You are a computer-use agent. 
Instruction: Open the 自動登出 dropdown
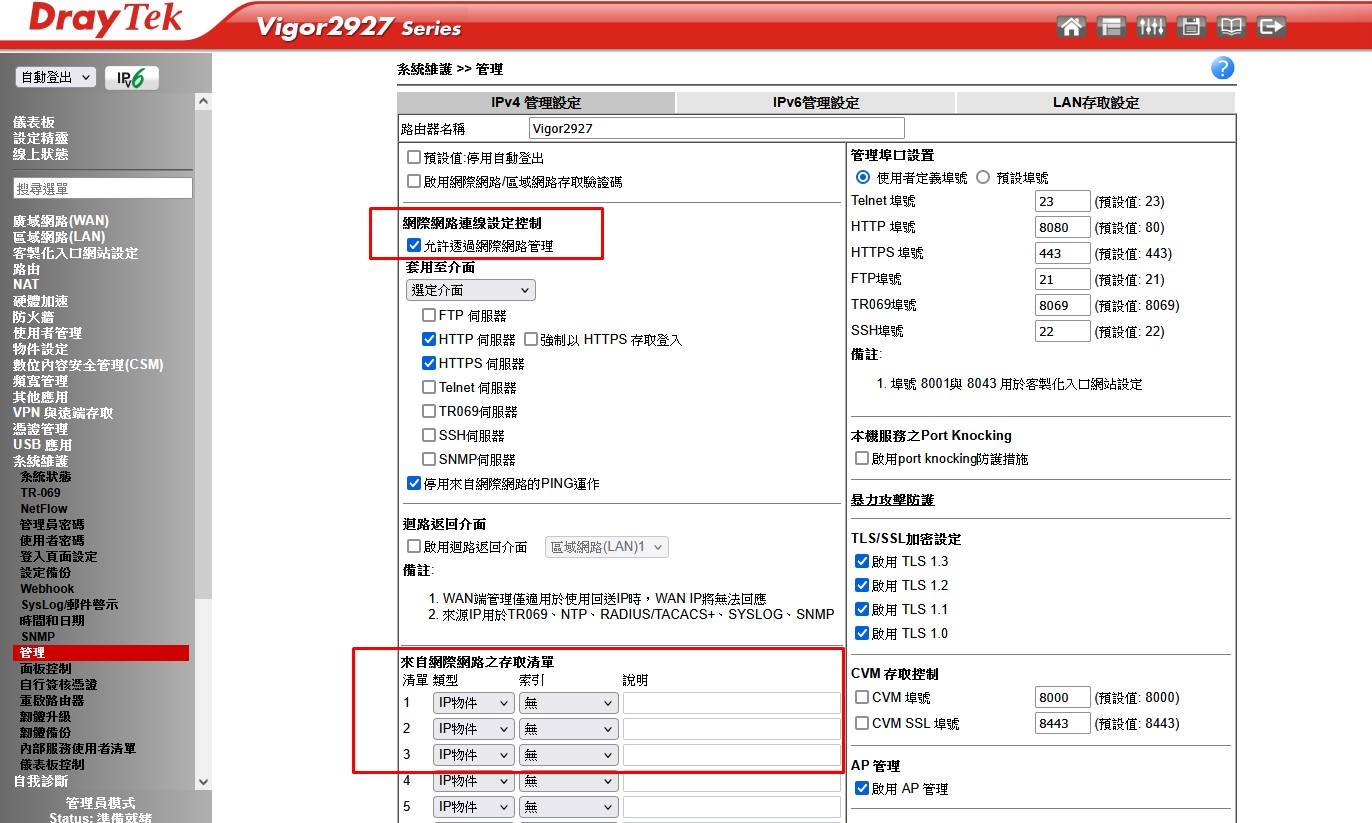56,77
